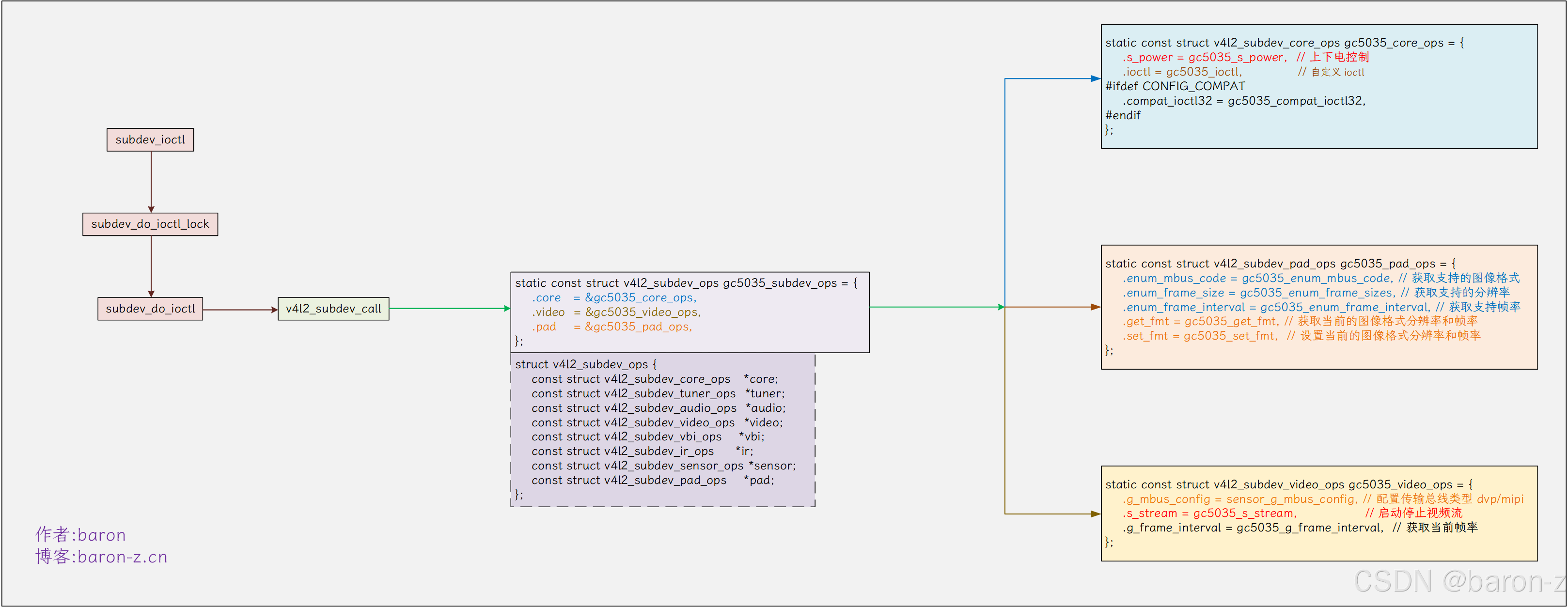Click the '.get_fmt = gc5035_get_fmt,' line

(1300, 322)
